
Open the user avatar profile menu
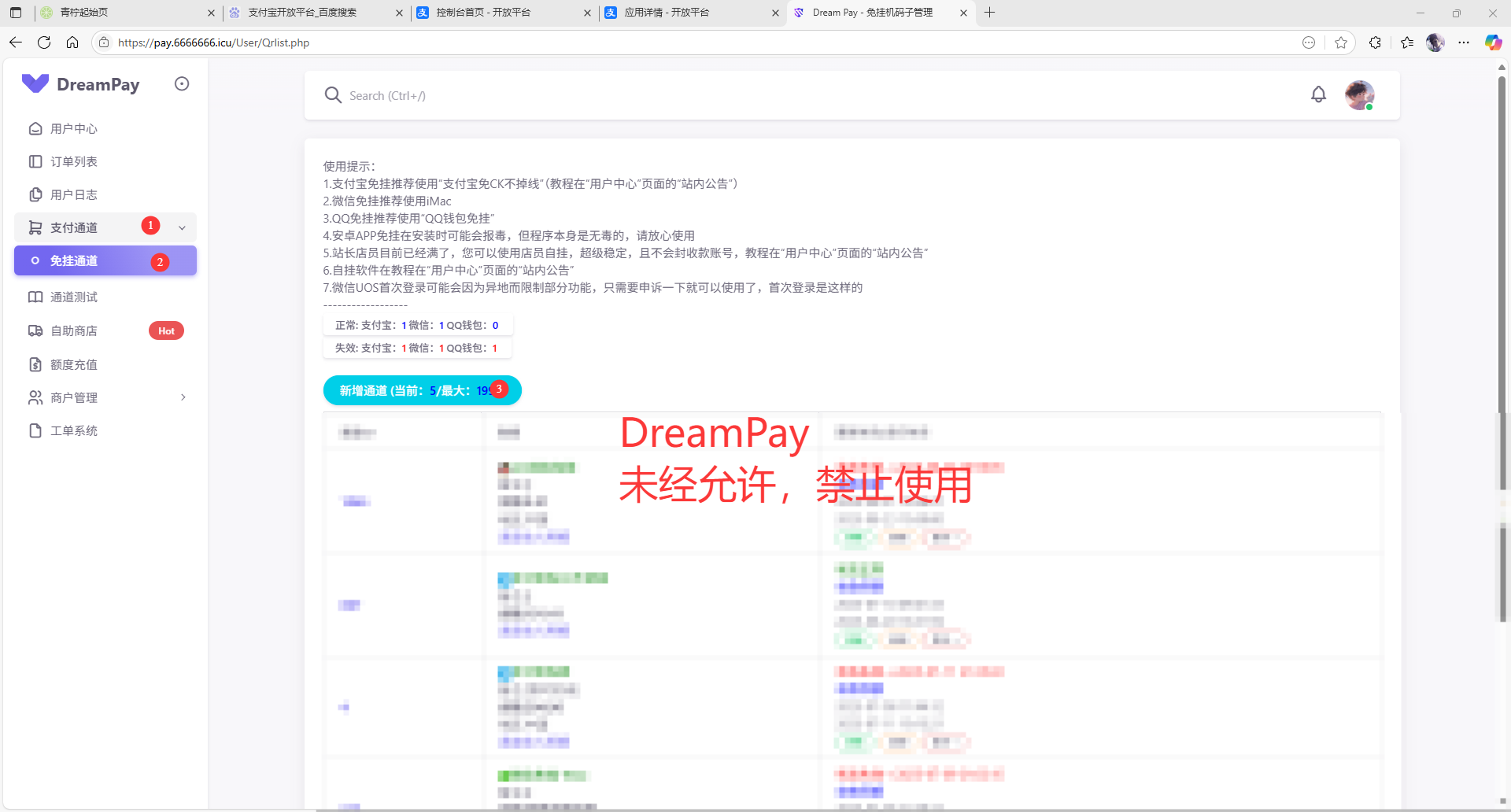point(1359,95)
